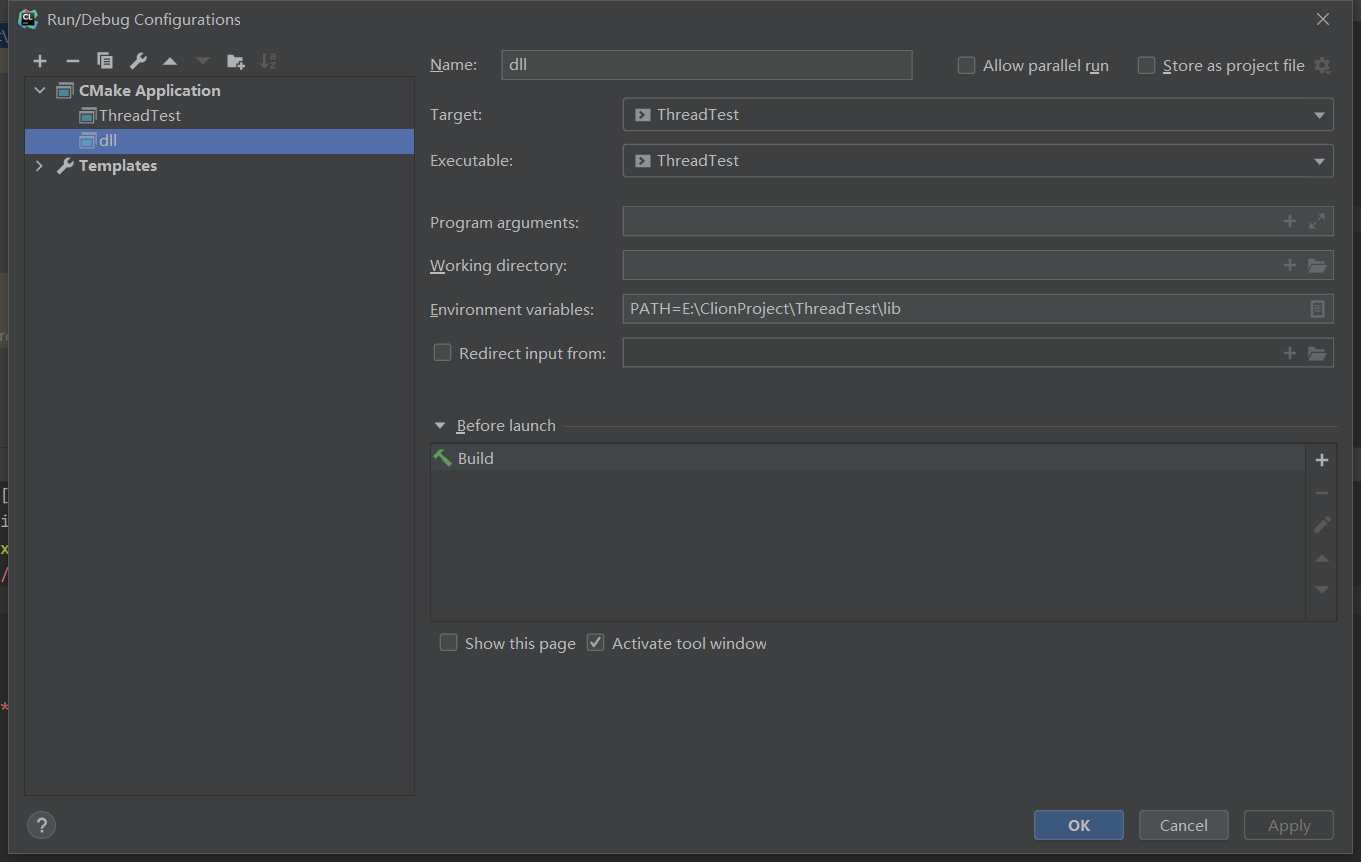Expand the Program arguments field
Viewport: 1361px width, 862px height.
1317,222
